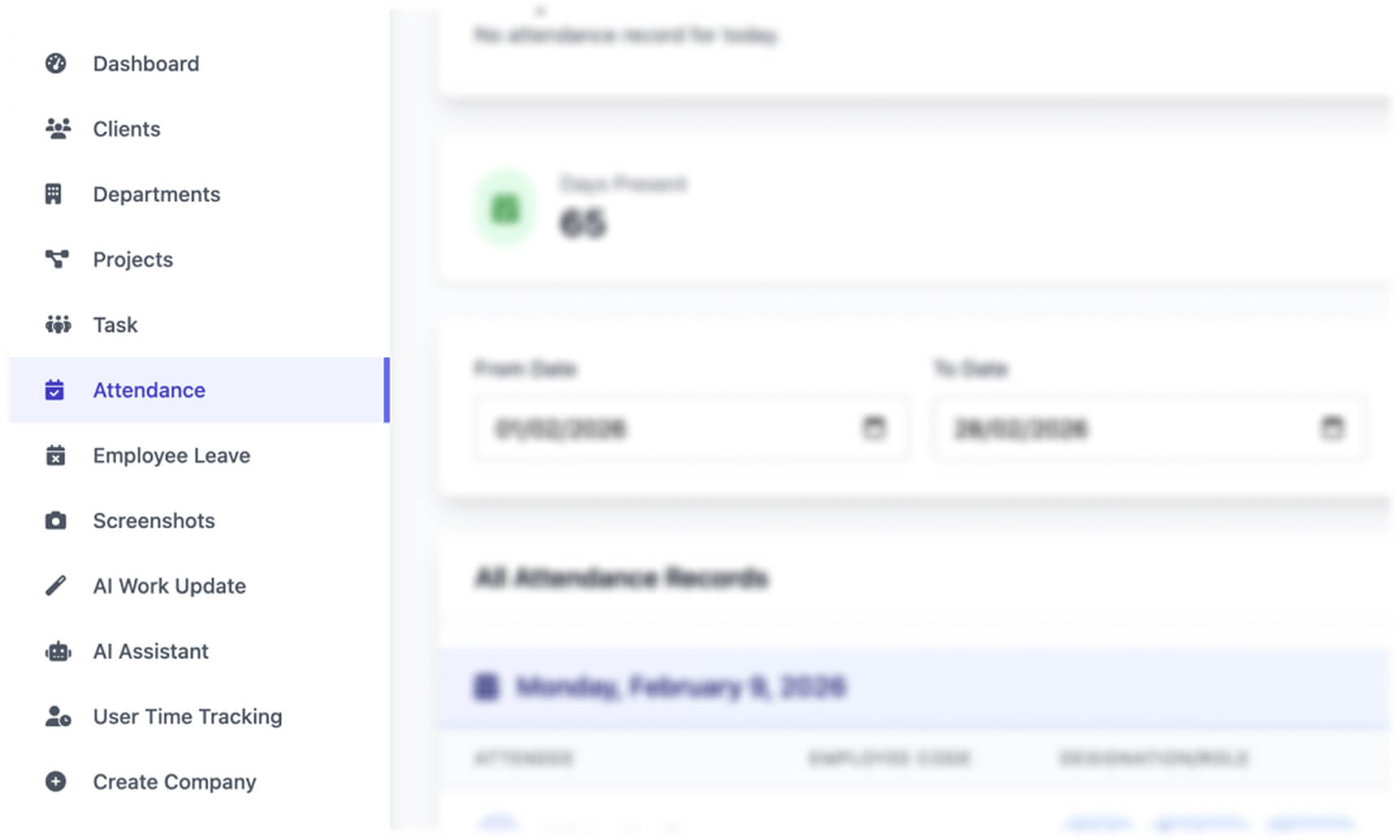
Task: Click the Employee Leave calendar icon
Action: pyautogui.click(x=55, y=455)
